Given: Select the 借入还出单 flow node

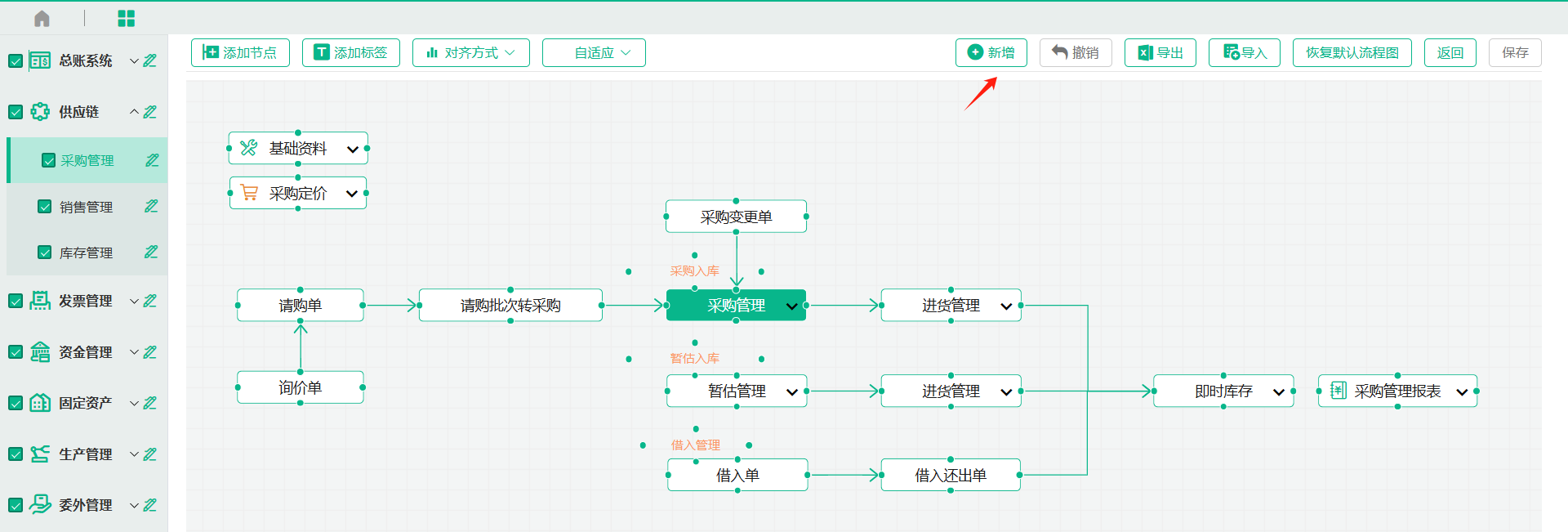Looking at the screenshot, I should click(x=951, y=475).
